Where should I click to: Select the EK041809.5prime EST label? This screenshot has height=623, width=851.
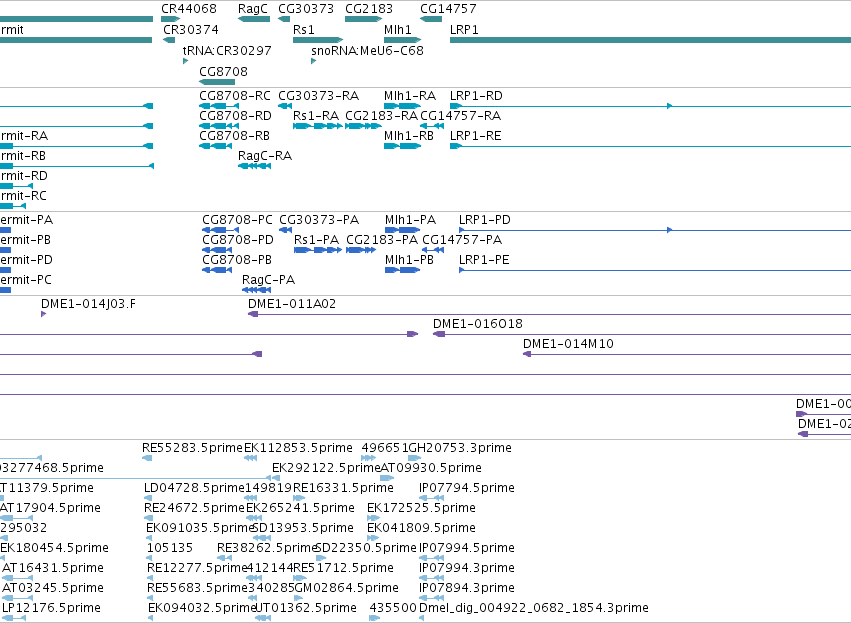click(x=421, y=529)
